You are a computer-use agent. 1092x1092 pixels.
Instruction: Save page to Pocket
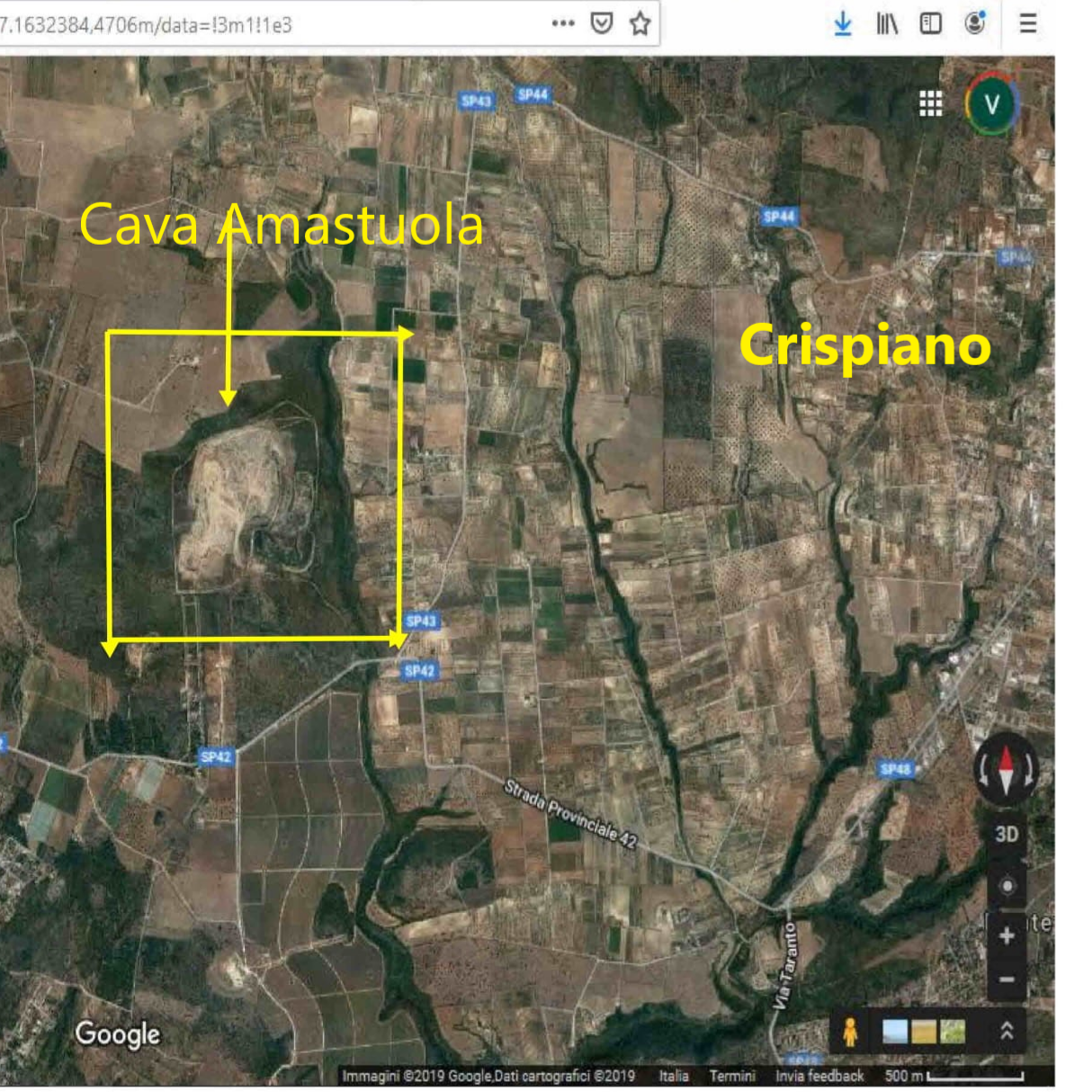pos(602,24)
